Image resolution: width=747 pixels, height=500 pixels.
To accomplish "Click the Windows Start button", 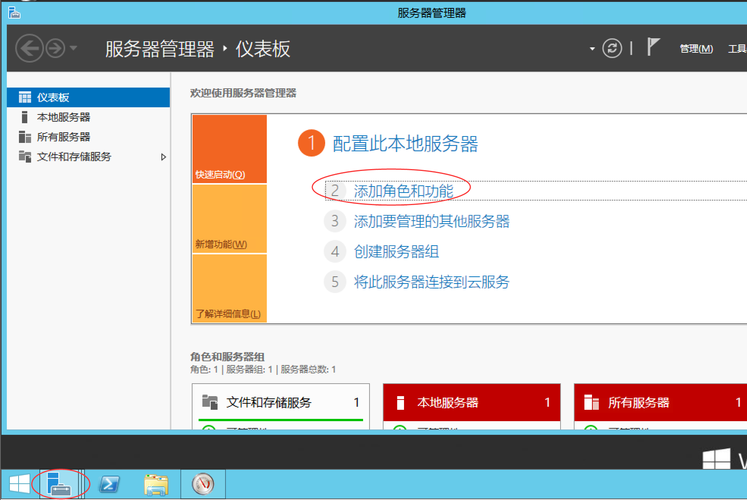I will [x=20, y=484].
